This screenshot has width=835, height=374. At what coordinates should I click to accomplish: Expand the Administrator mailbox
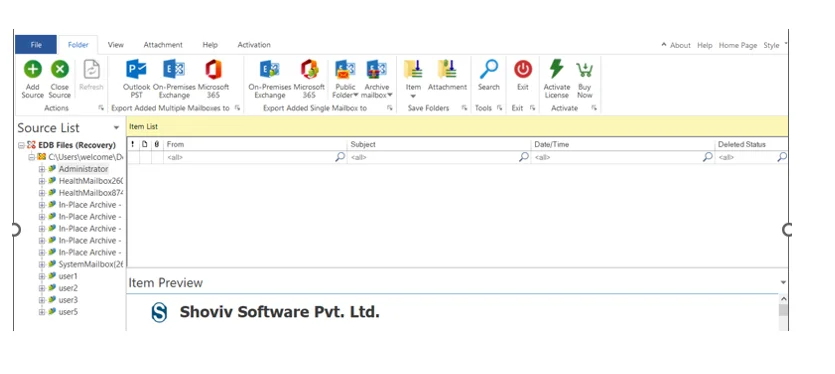point(42,169)
